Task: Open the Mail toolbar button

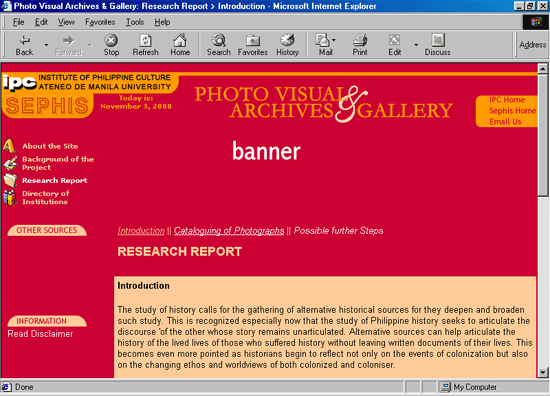Action: 323,45
